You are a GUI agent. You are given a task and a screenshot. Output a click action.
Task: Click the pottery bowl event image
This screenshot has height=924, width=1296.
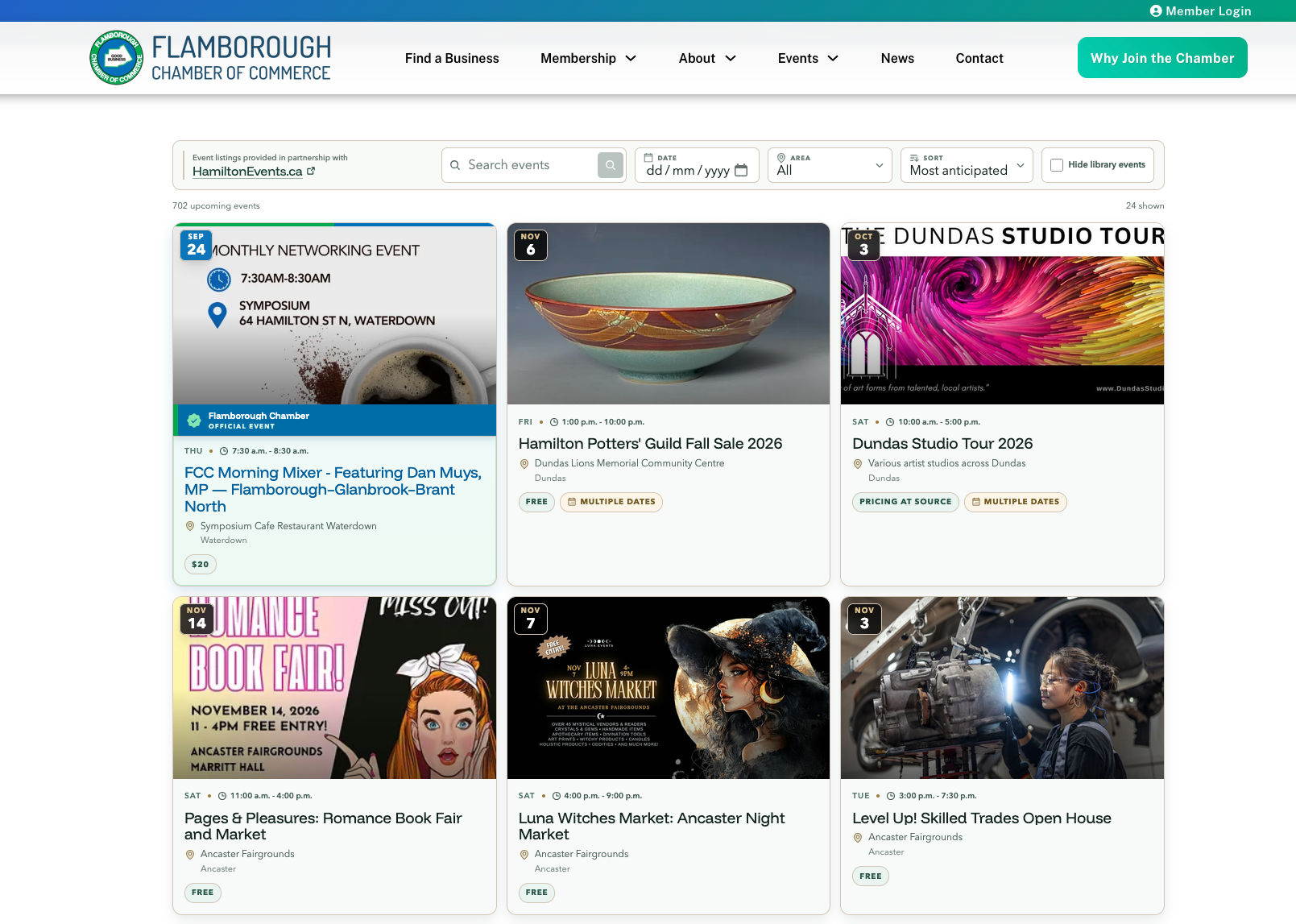pyautogui.click(x=669, y=313)
